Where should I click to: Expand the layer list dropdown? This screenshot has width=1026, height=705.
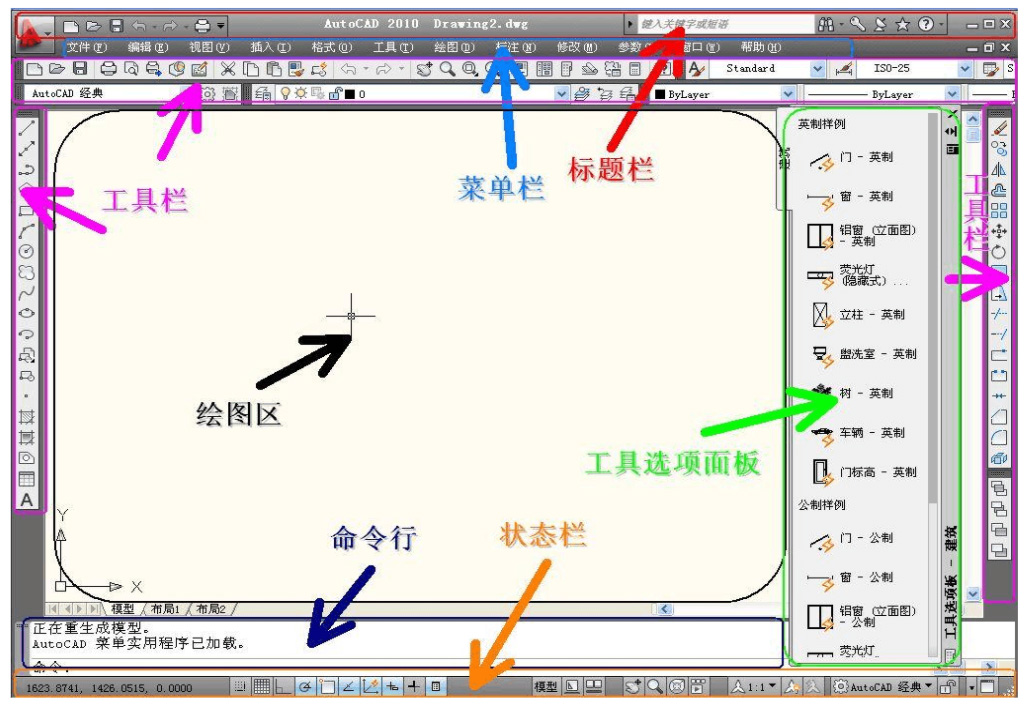tap(561, 94)
